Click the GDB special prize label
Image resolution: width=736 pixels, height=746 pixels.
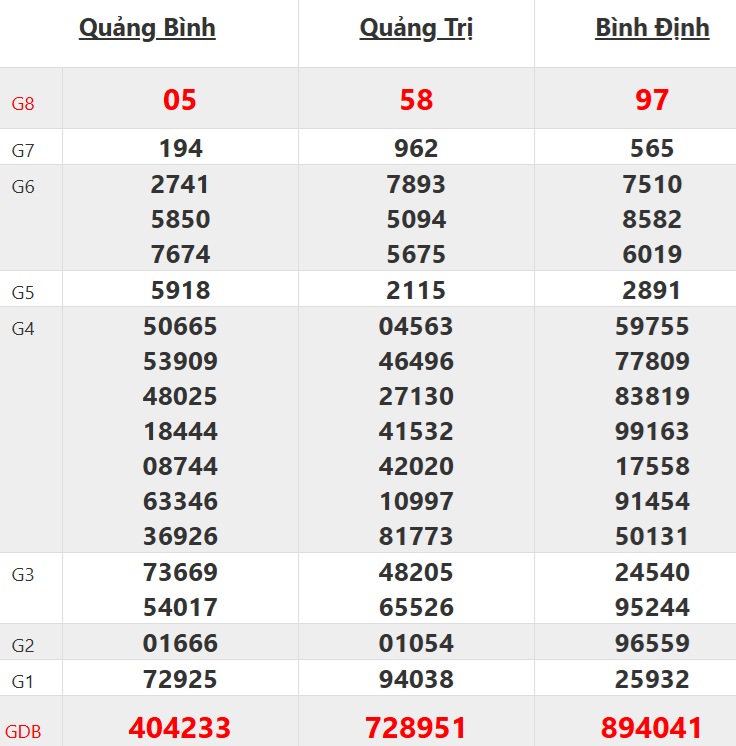coord(24,731)
